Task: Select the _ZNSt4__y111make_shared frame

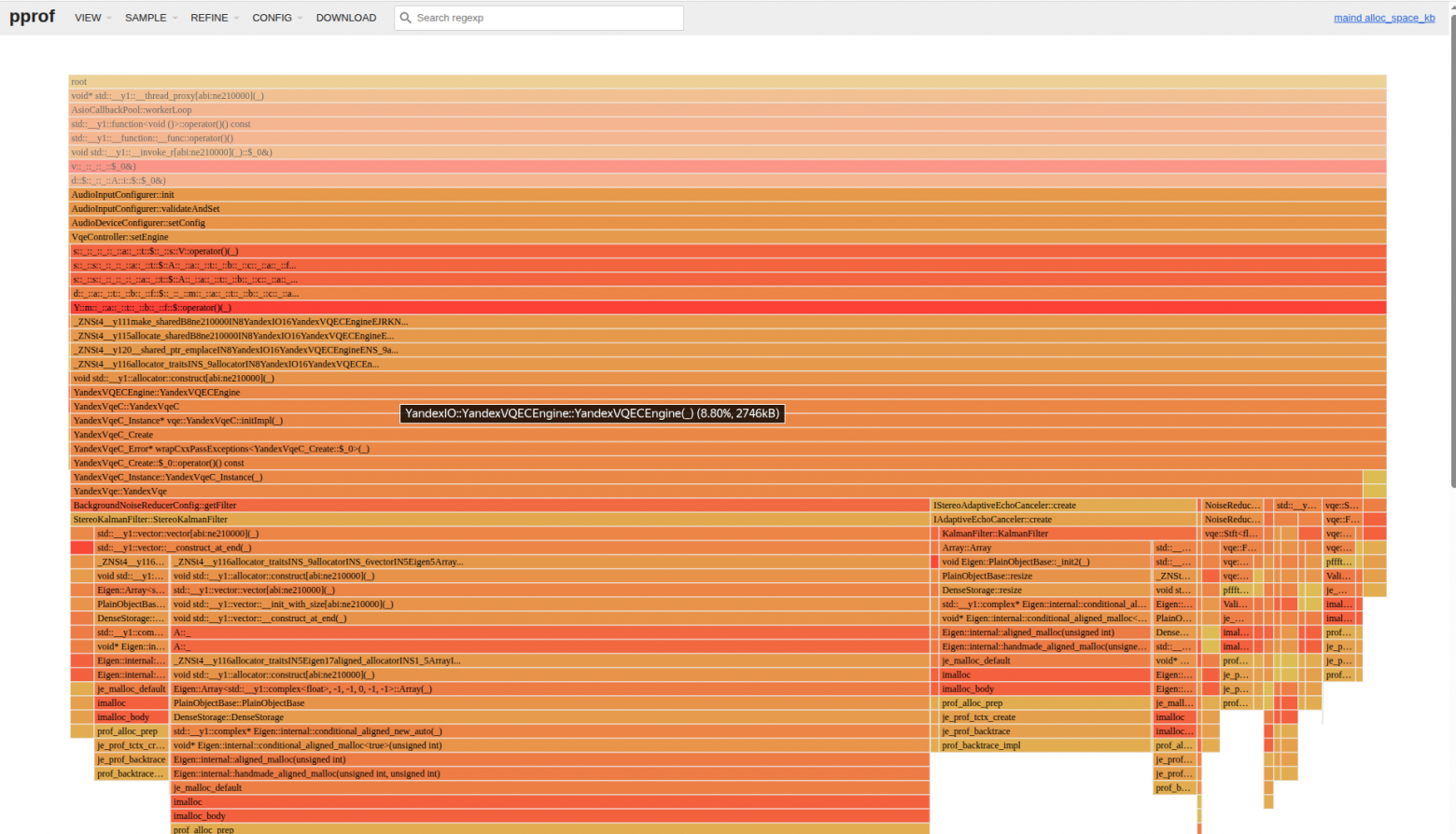Action: pyautogui.click(x=727, y=322)
